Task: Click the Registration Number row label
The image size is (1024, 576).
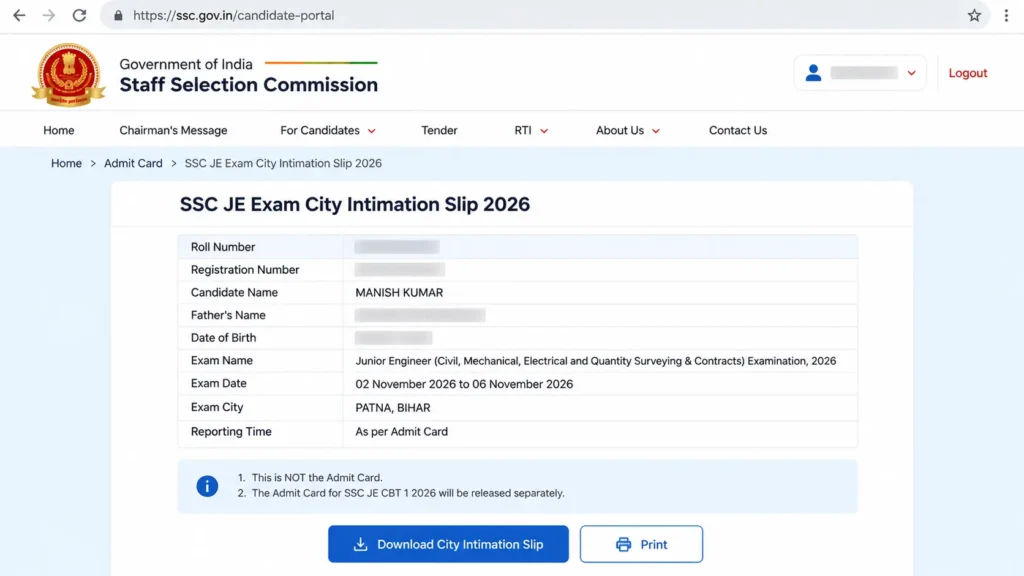Action: click(245, 270)
